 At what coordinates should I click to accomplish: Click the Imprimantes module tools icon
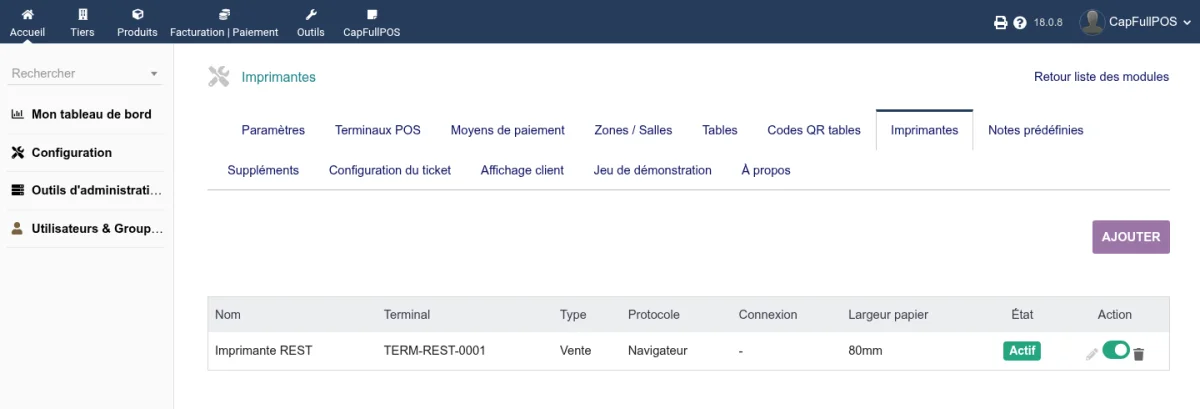[x=219, y=76]
